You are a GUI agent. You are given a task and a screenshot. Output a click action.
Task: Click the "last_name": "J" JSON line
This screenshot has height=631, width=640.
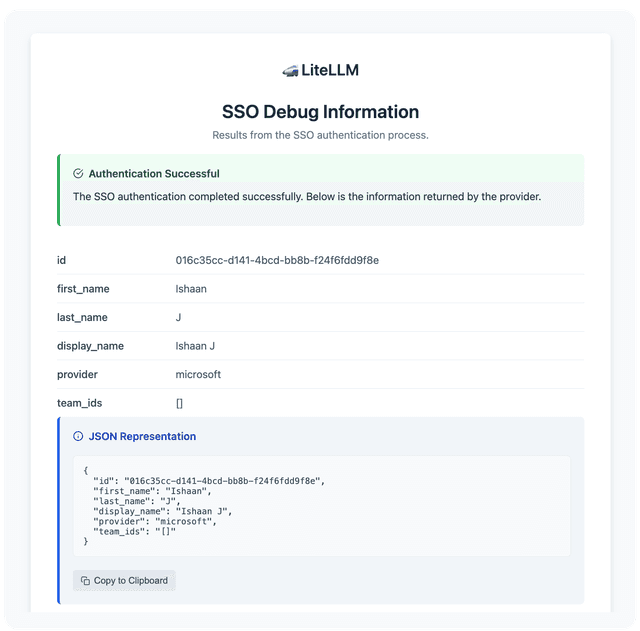137,501
